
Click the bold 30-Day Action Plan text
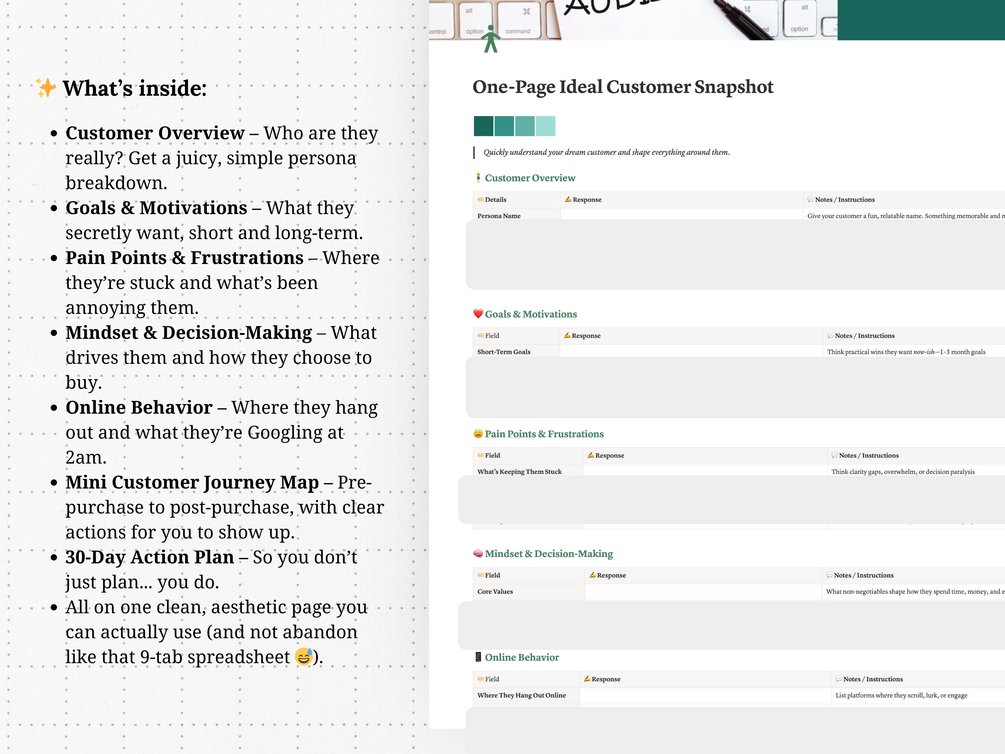pyautogui.click(x=149, y=557)
